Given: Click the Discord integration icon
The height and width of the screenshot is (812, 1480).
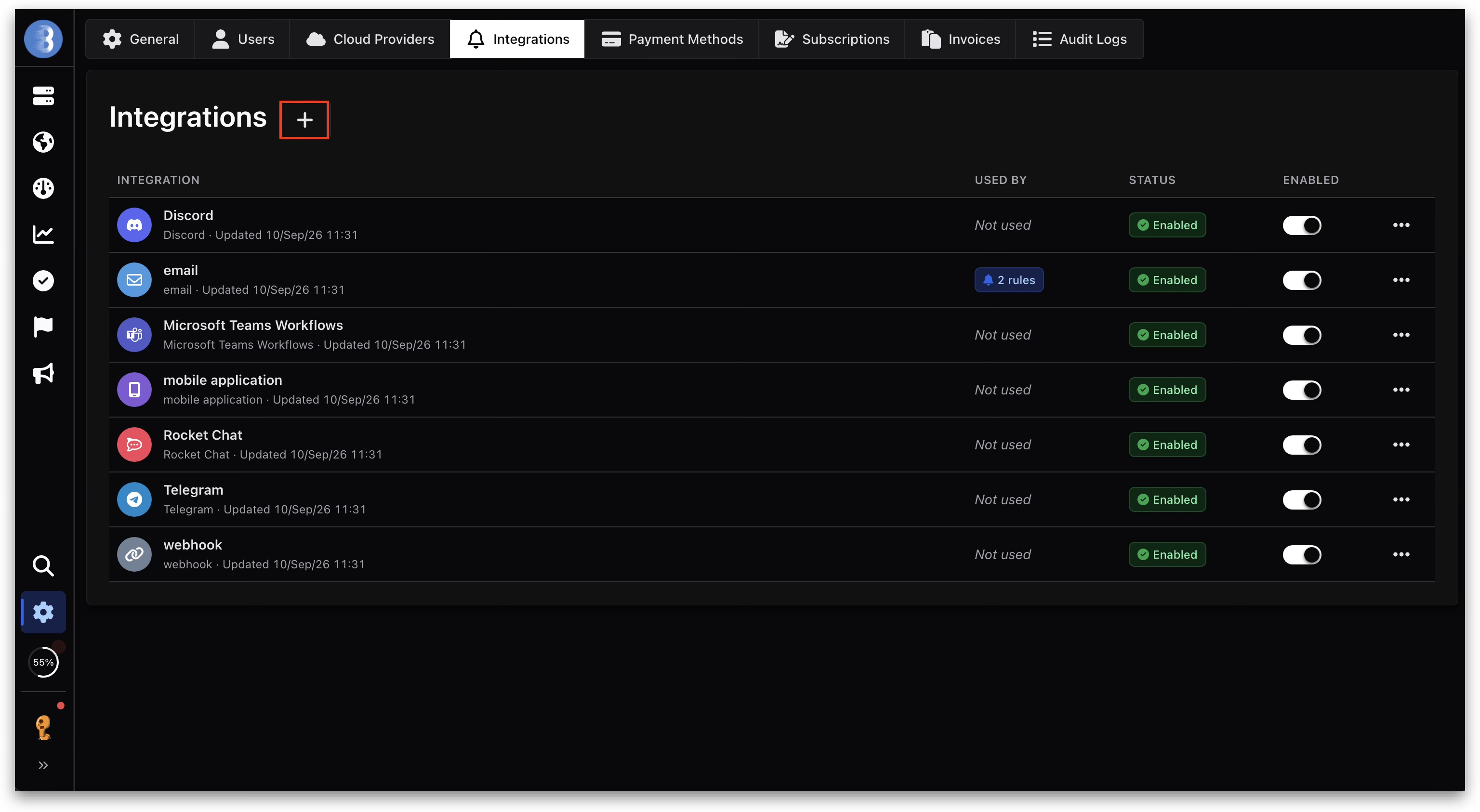Looking at the screenshot, I should tap(134, 225).
